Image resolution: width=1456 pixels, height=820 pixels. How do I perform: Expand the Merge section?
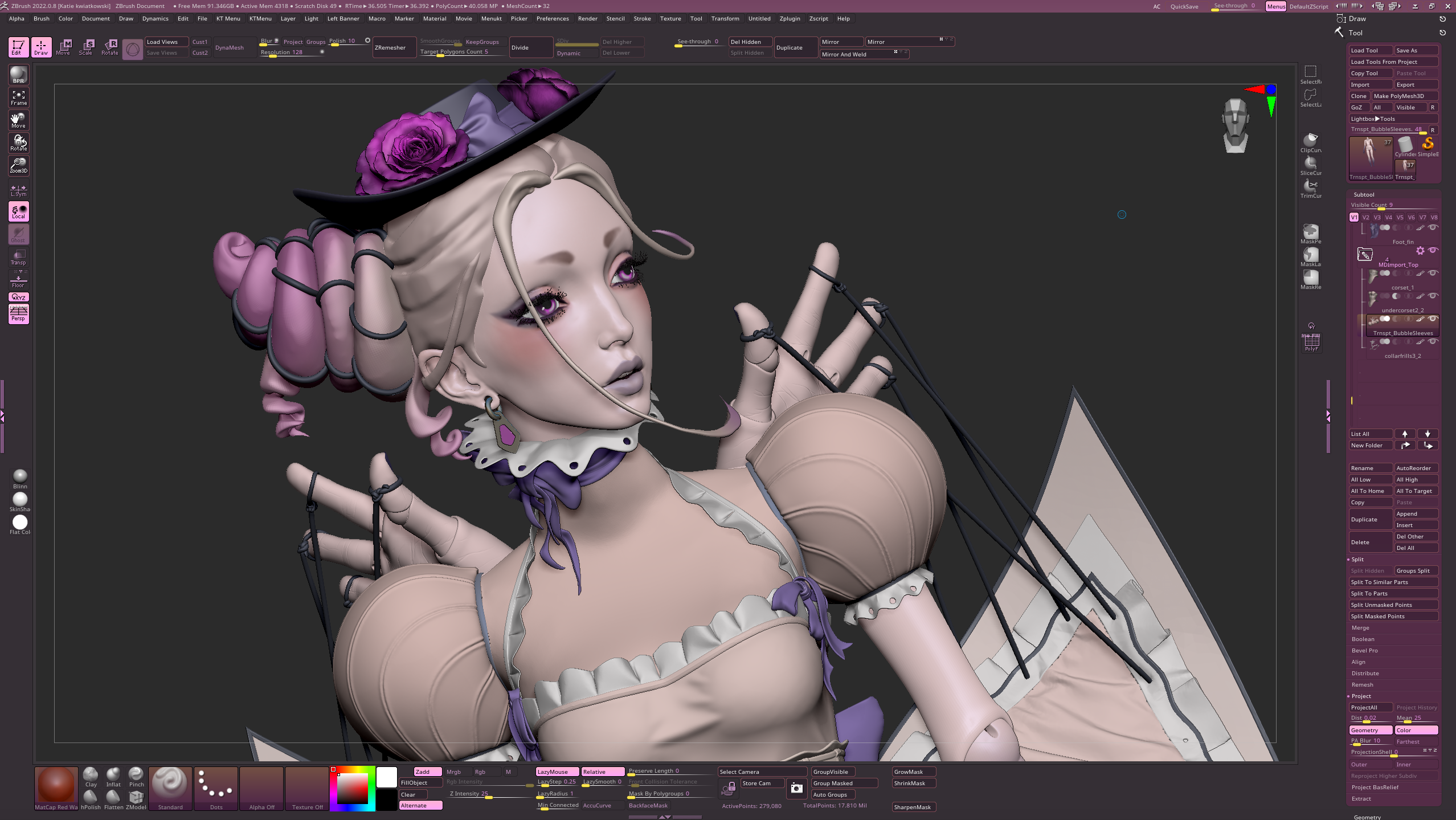click(1360, 628)
